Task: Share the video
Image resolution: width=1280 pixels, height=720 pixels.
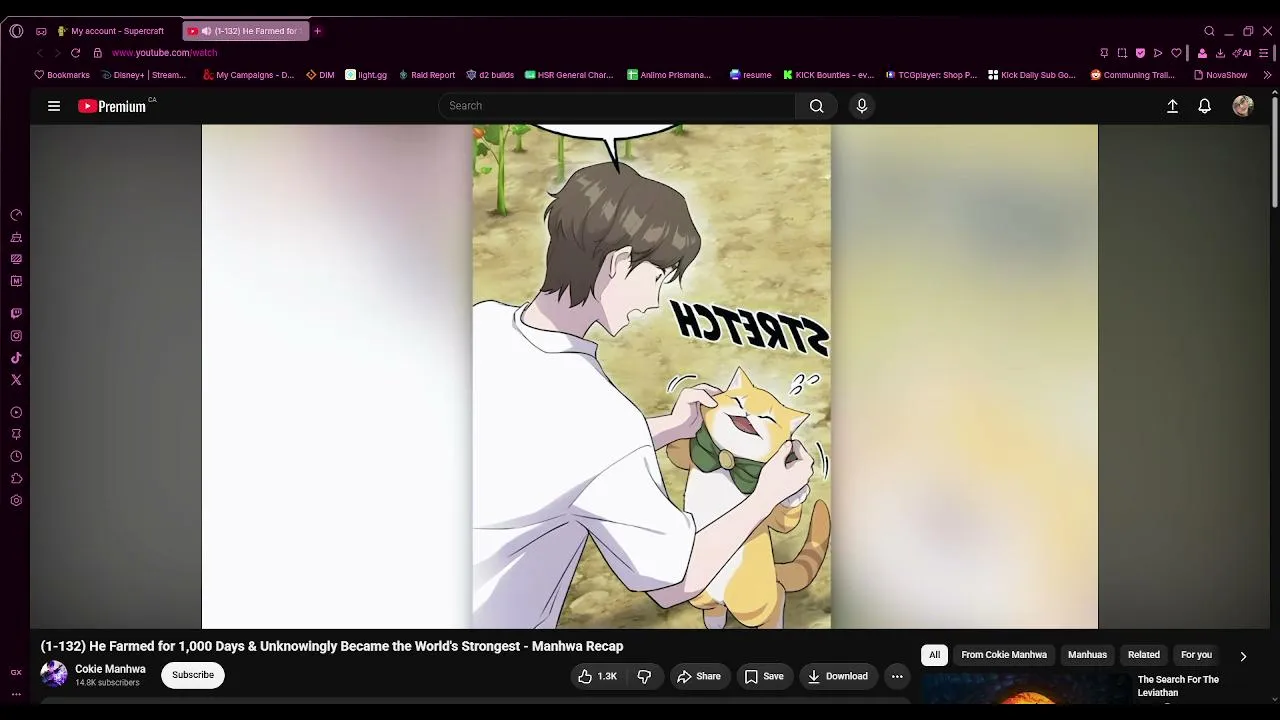Action: [x=699, y=677]
